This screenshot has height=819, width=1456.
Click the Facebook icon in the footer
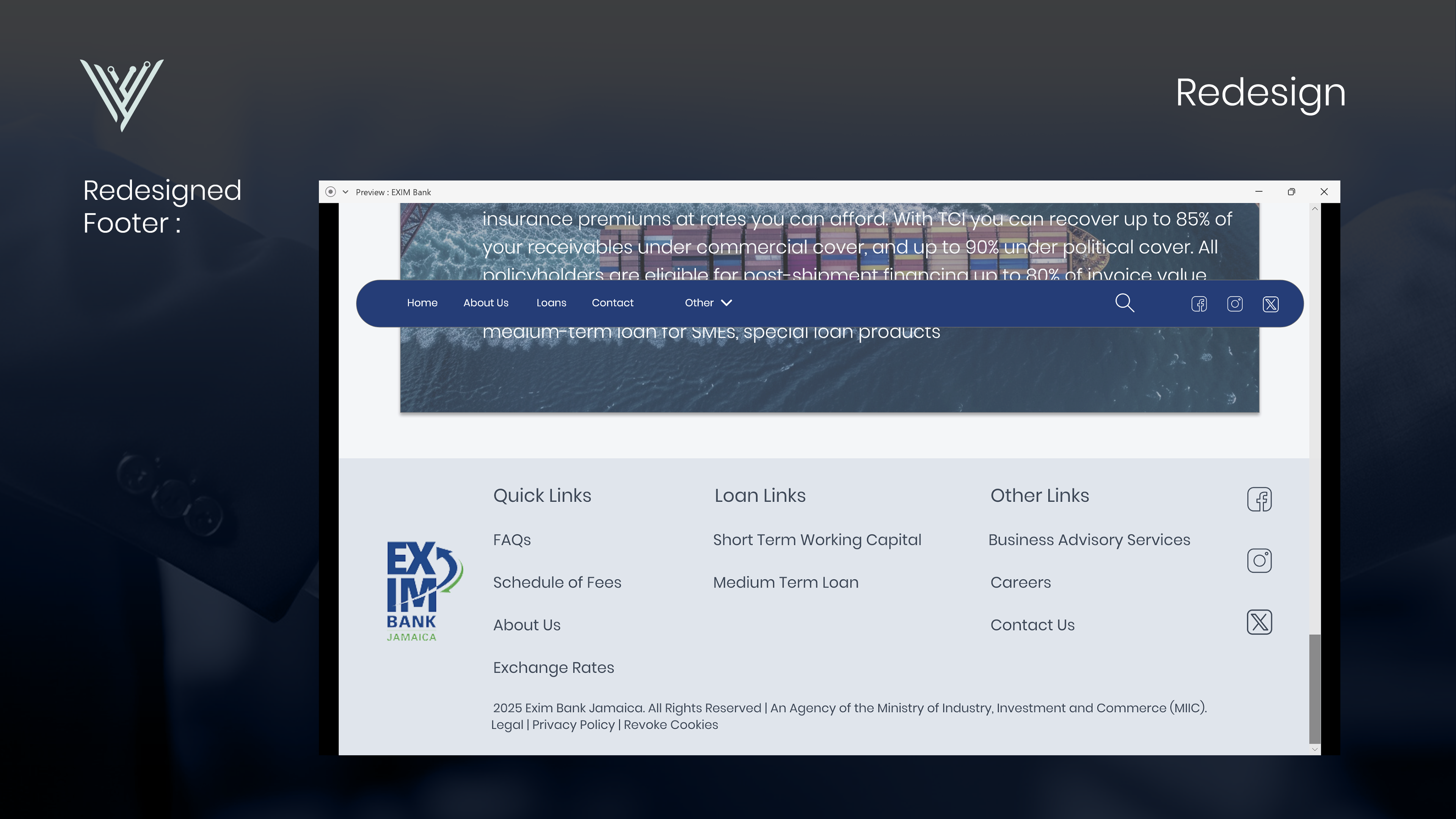pyautogui.click(x=1260, y=499)
